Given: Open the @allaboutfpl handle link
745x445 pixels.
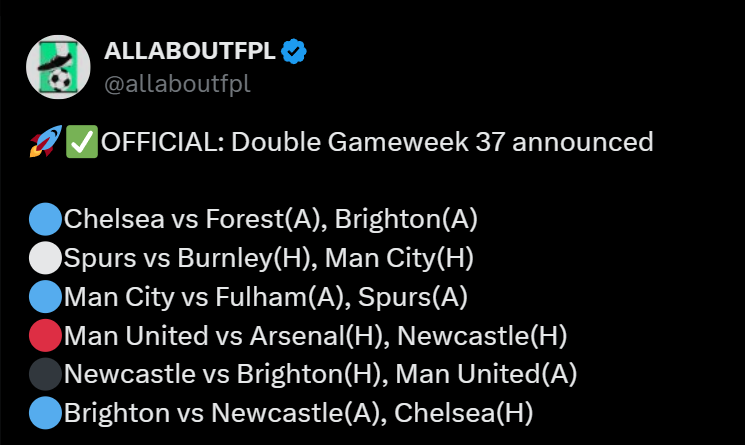Looking at the screenshot, I should point(177,83).
